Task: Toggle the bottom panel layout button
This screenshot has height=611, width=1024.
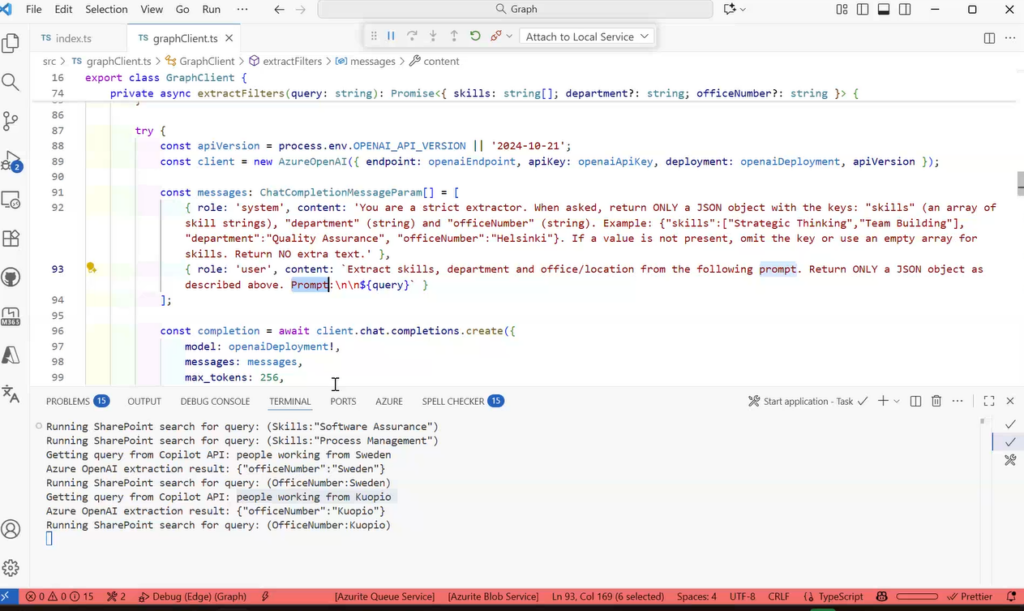Action: (883, 9)
